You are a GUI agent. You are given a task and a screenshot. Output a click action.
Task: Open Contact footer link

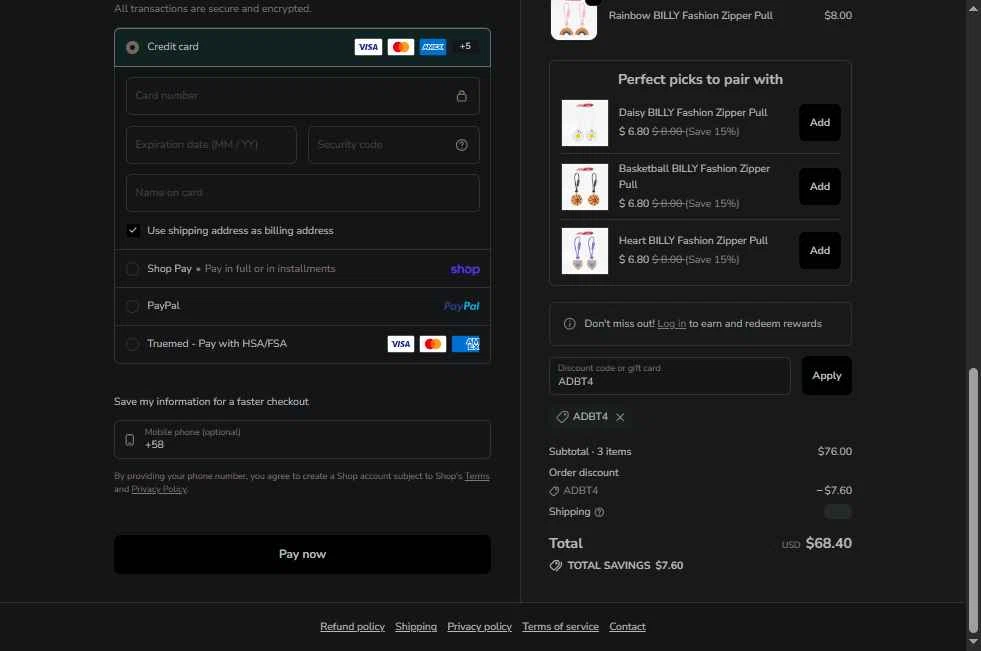[x=628, y=627]
